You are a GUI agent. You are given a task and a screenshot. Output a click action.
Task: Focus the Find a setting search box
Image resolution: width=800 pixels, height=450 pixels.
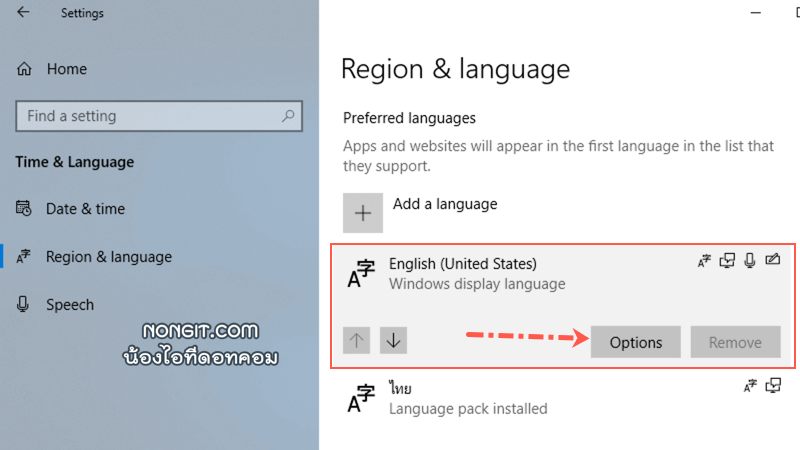click(x=159, y=116)
